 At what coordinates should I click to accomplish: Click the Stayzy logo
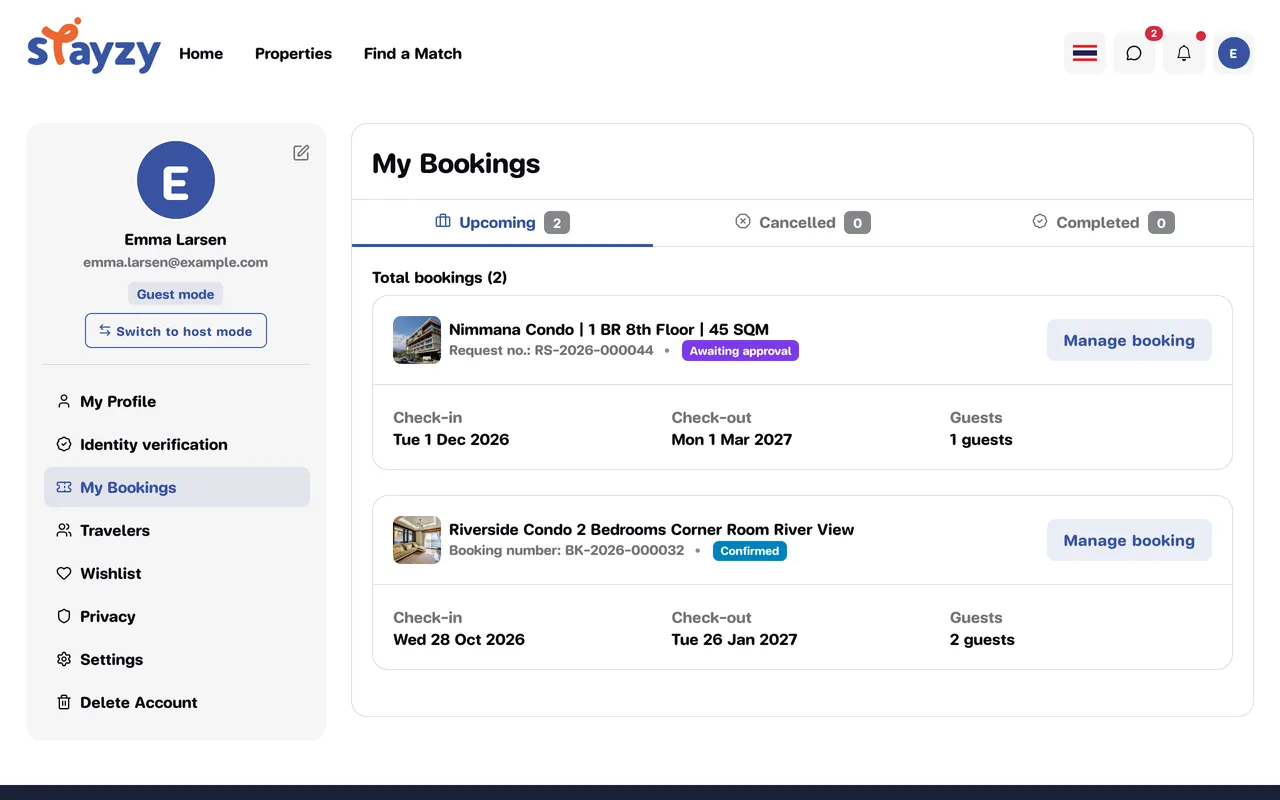point(94,47)
